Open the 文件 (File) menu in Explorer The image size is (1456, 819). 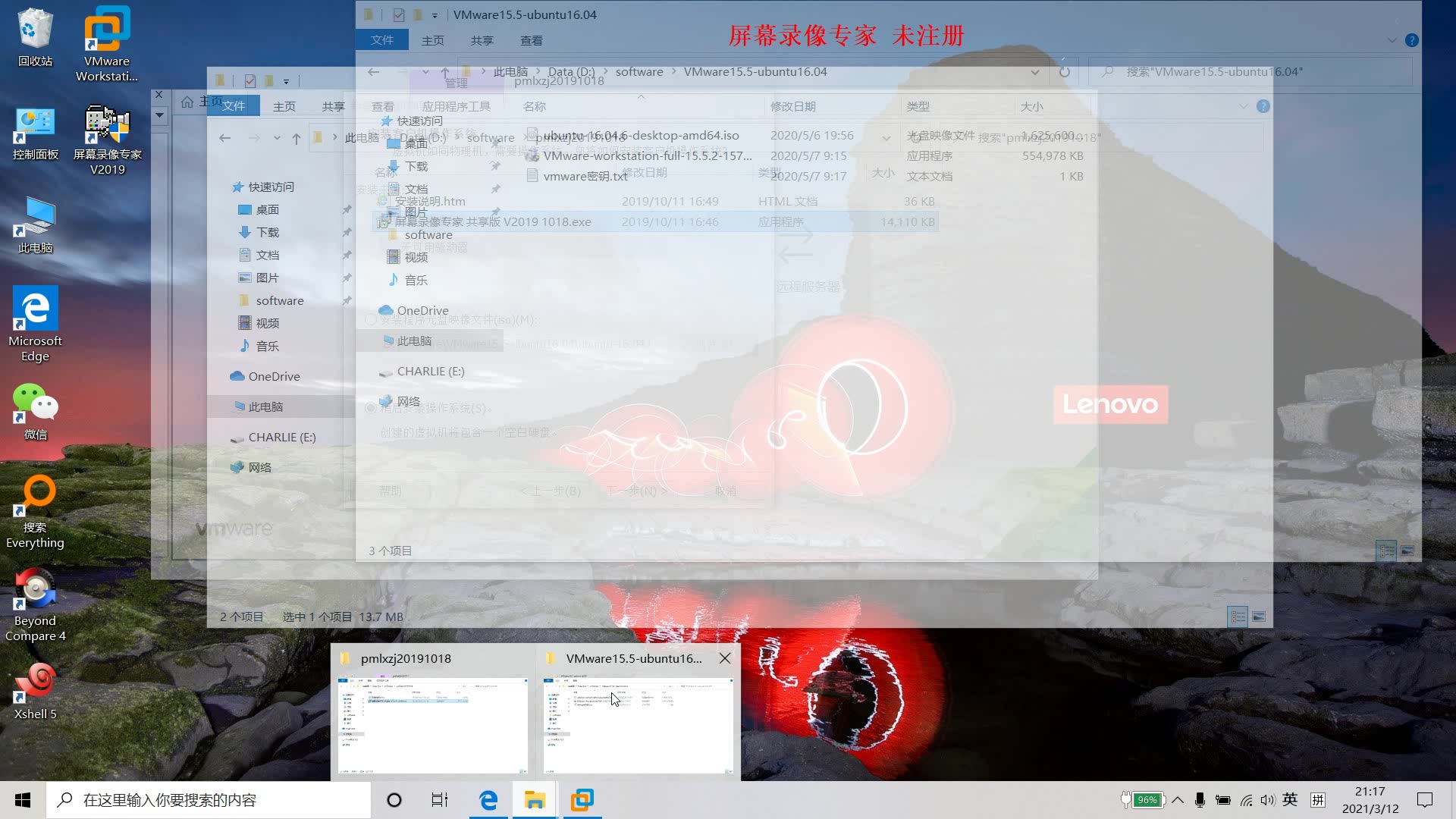[382, 39]
